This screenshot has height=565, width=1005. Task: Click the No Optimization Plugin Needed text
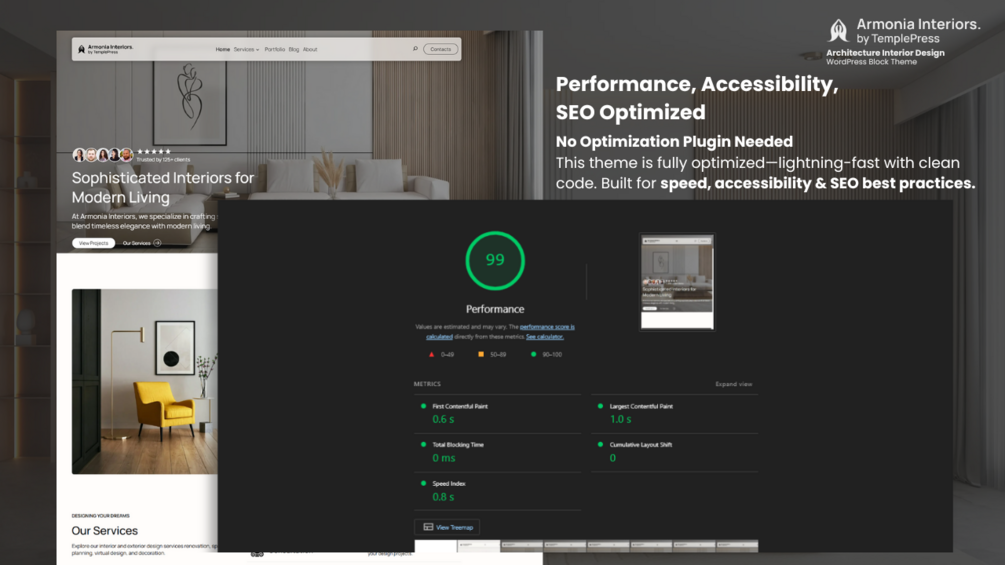[x=674, y=141]
